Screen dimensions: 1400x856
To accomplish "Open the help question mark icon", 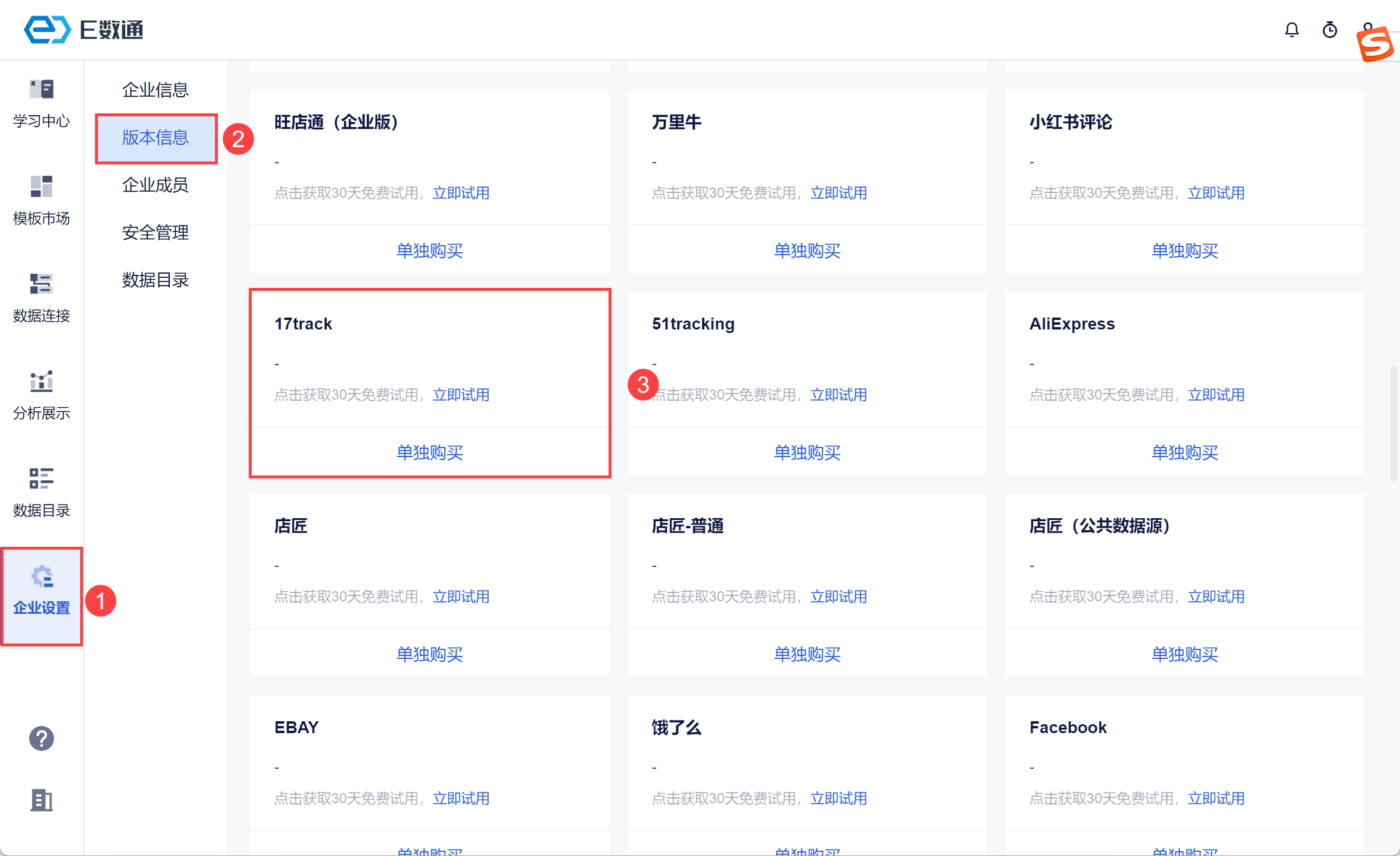I will coord(41,738).
